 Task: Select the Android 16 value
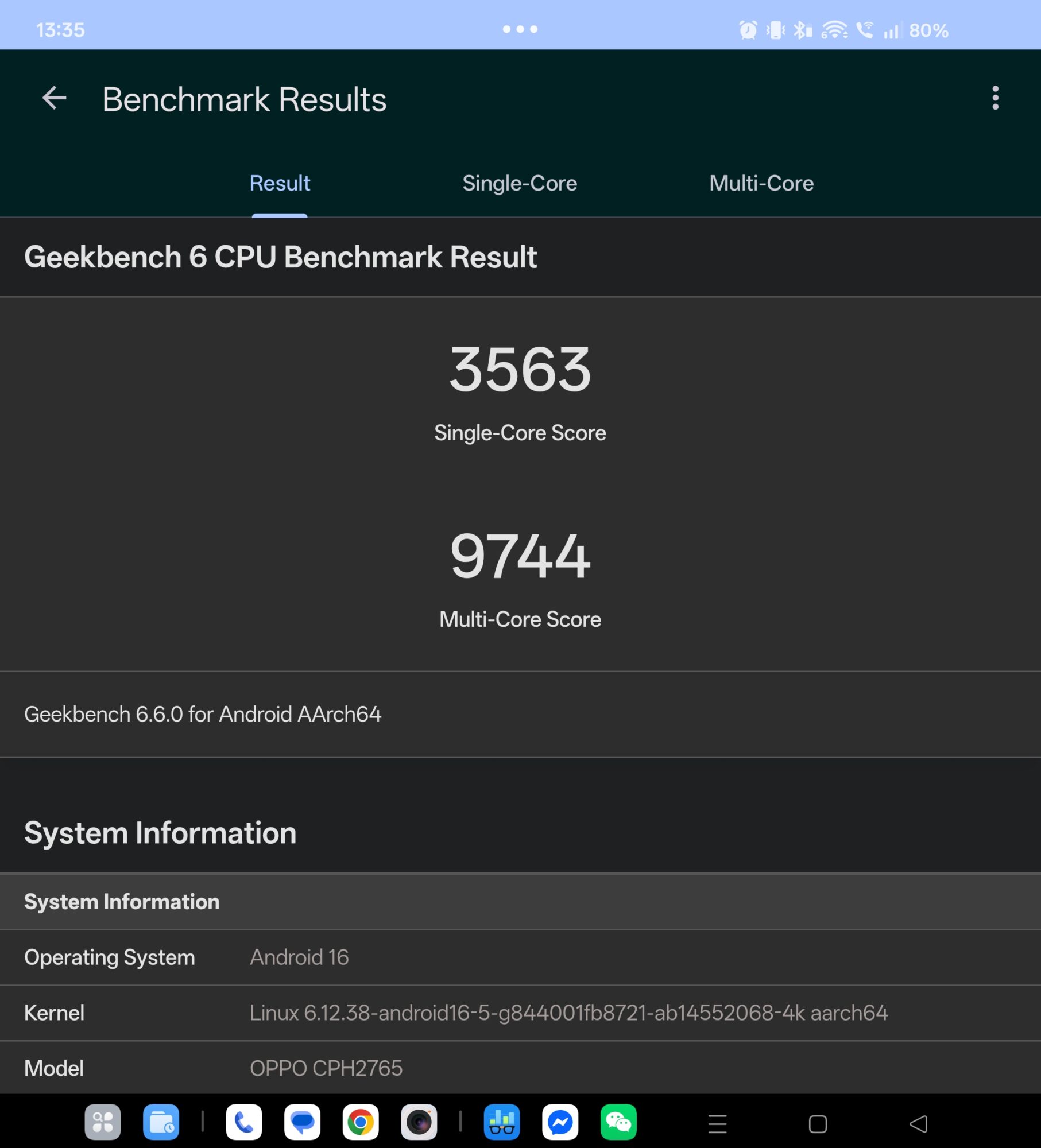pos(299,957)
